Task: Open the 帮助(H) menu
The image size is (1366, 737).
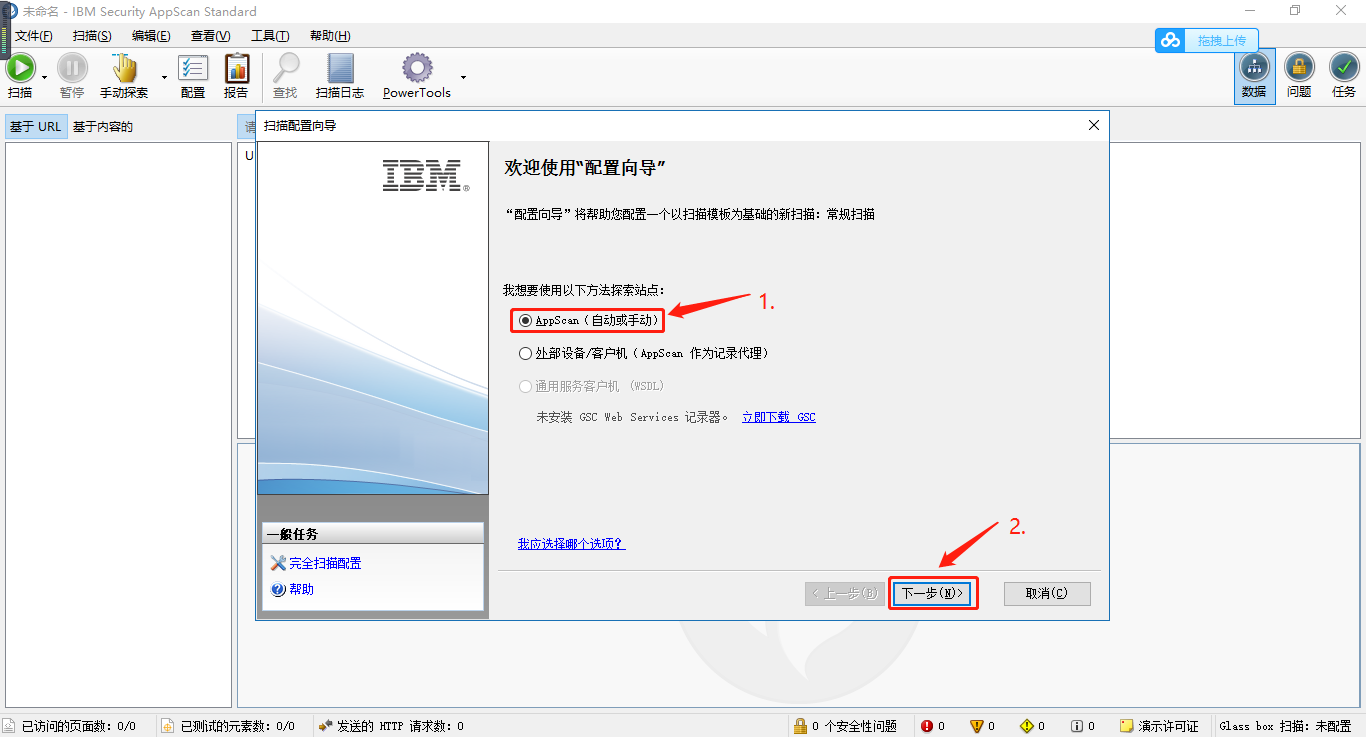Action: (330, 36)
